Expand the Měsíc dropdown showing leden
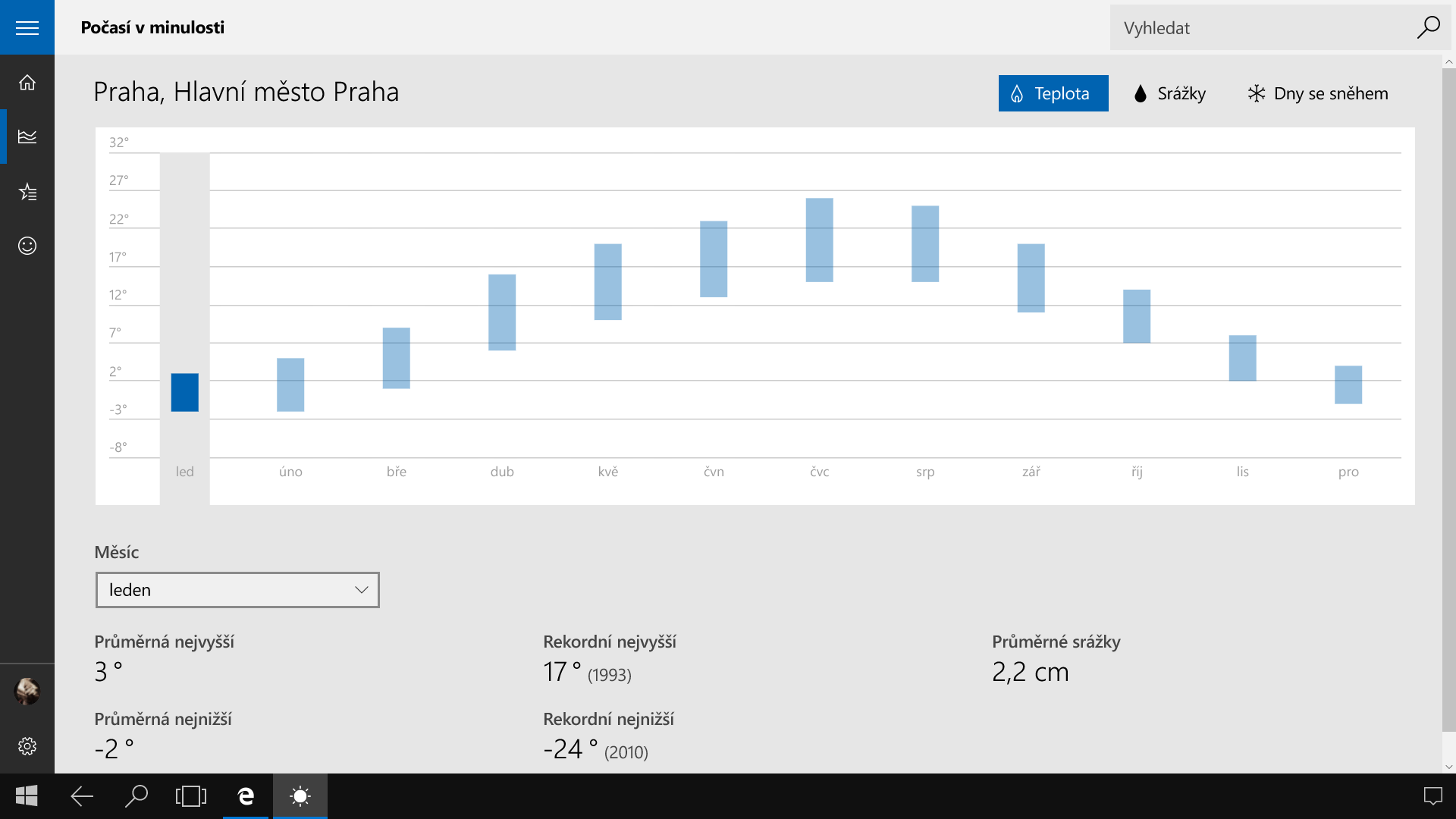Image resolution: width=1456 pixels, height=819 pixels. pos(237,590)
